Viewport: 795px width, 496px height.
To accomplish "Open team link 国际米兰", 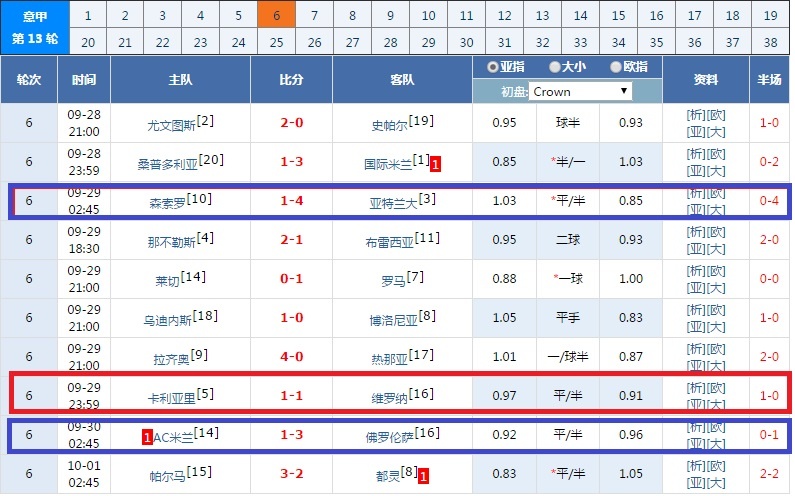I will click(x=388, y=164).
